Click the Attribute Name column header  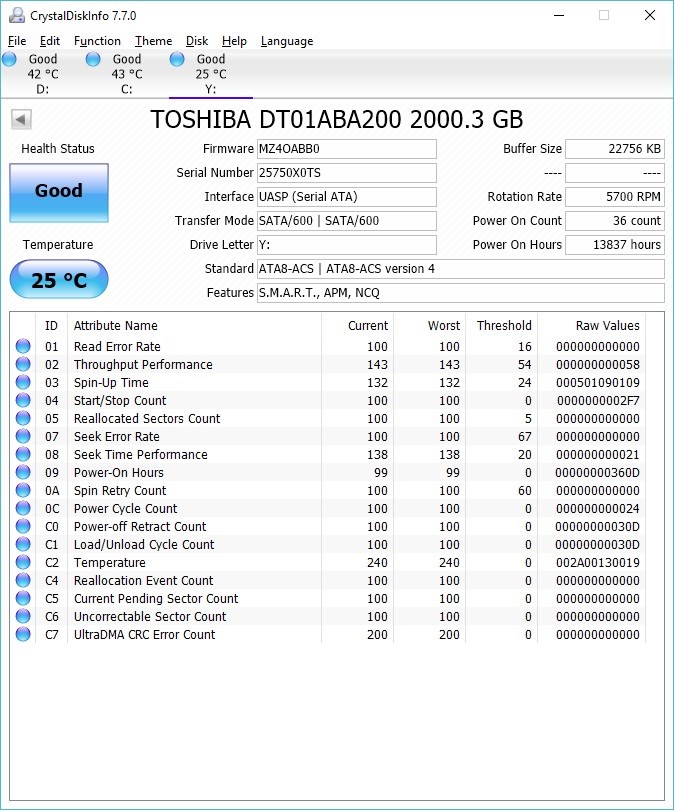(x=194, y=325)
